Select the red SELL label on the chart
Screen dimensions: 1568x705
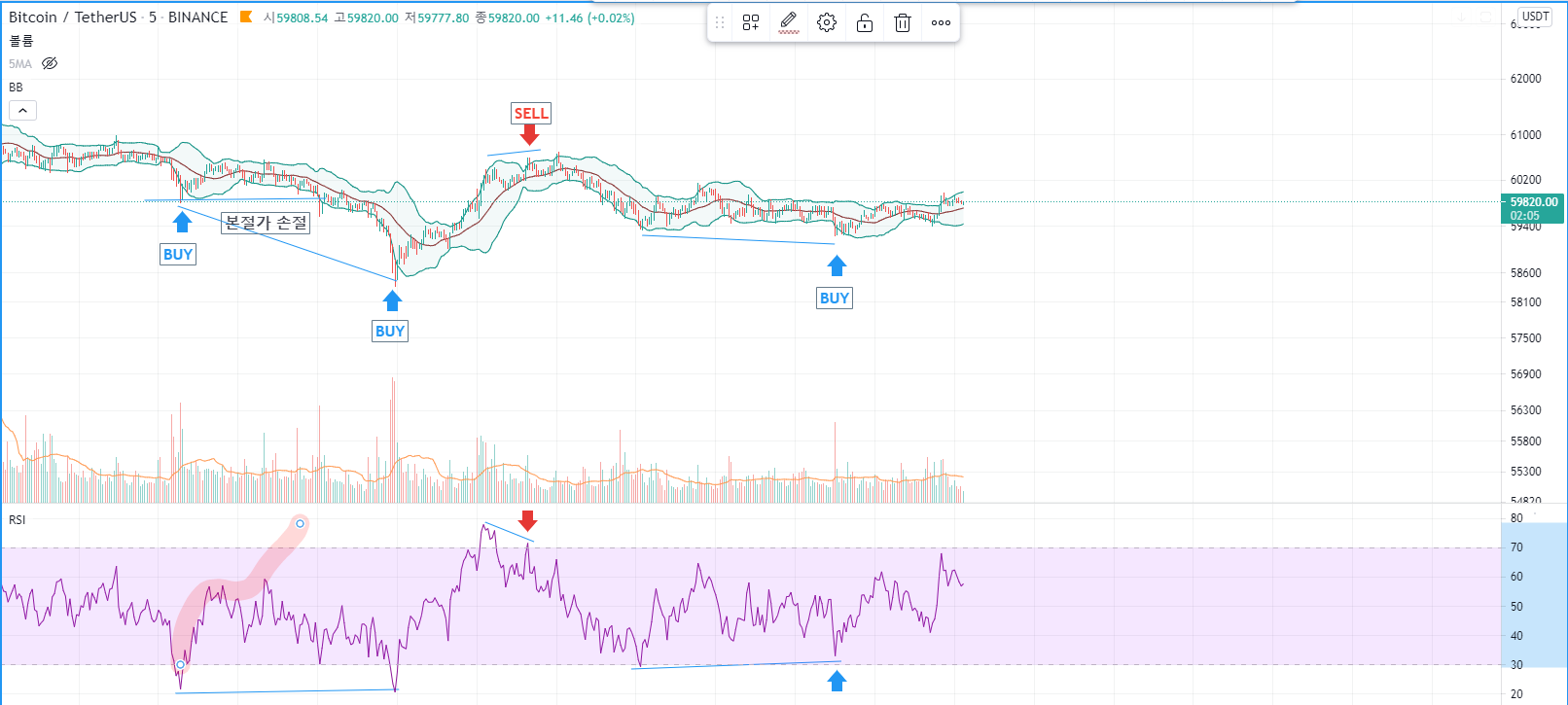click(531, 114)
